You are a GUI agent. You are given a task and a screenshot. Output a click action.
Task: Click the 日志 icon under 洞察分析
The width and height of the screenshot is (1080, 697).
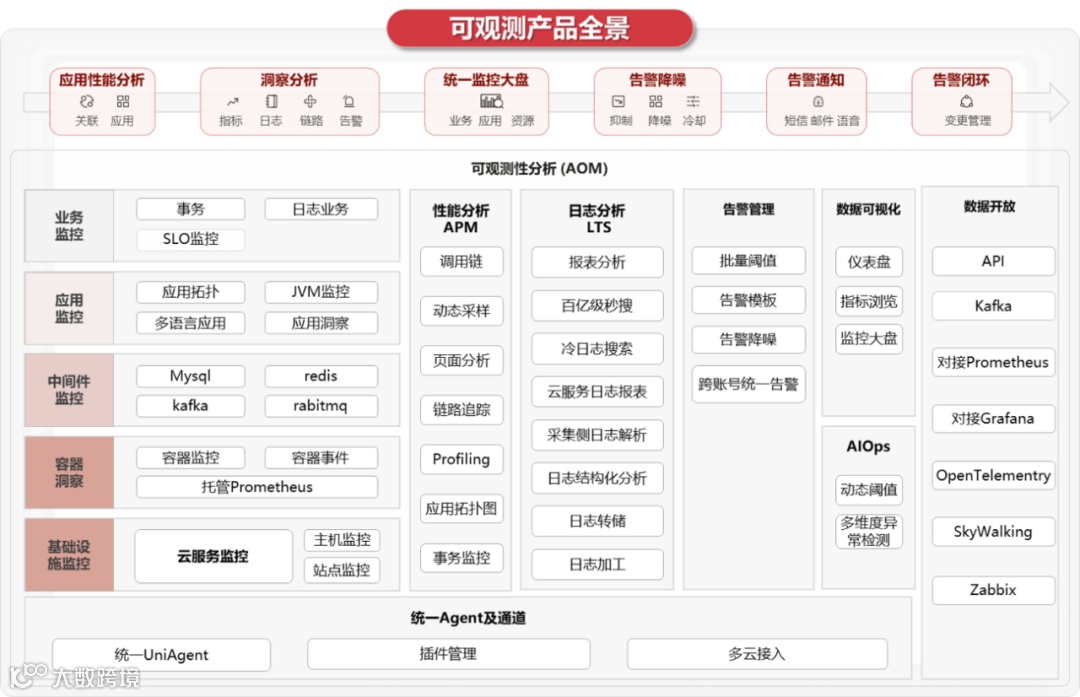pos(271,102)
